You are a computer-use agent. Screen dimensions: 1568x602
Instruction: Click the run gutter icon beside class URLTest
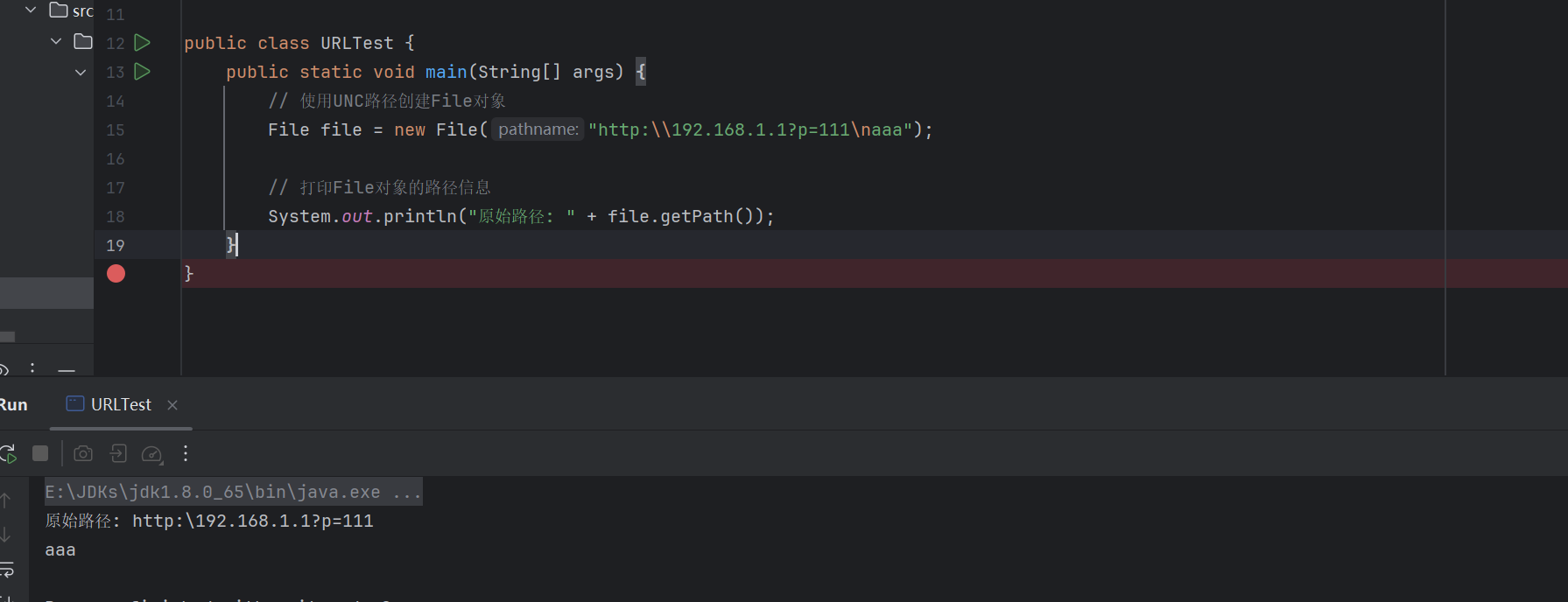tap(143, 43)
